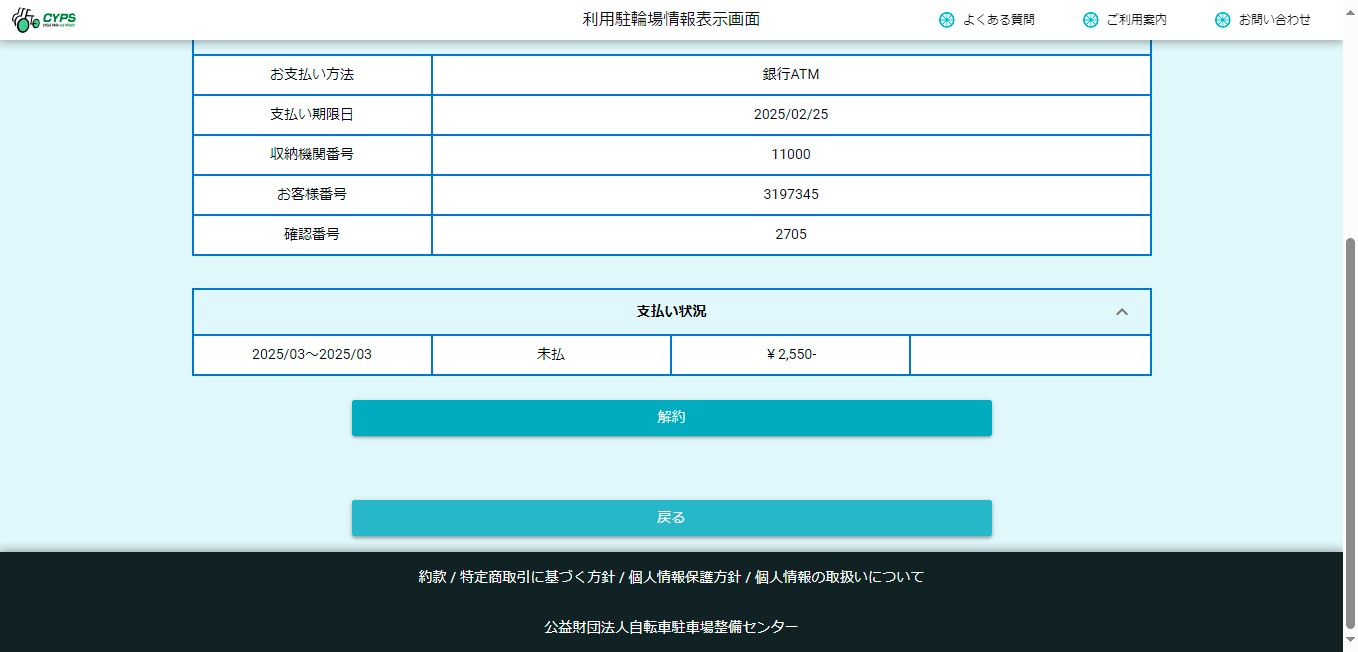Open the 個人情報の取扱いについて footer link
Screen dimensions: 1358x652
point(840,577)
